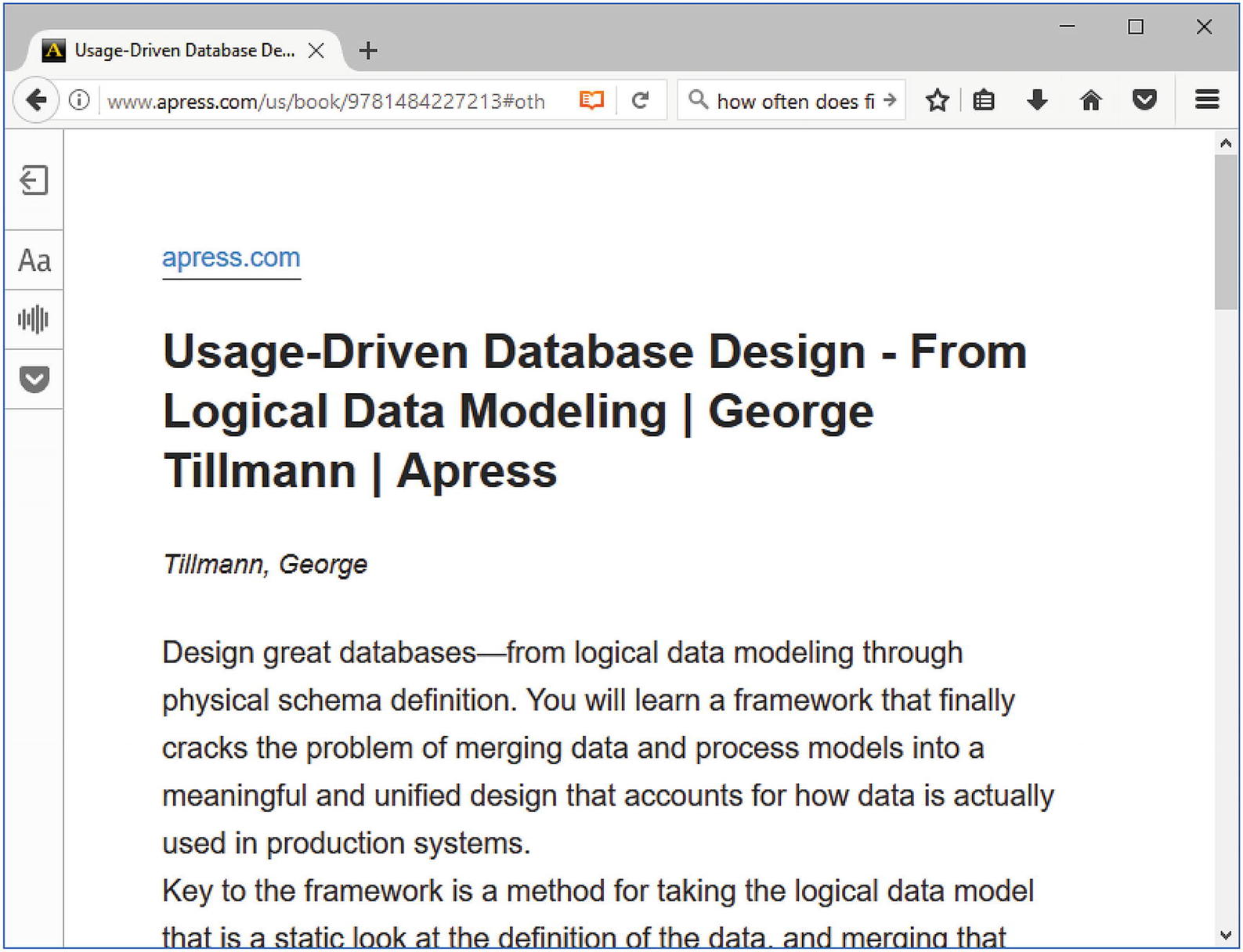Click the vertical scrollbar thumb
The image size is (1243, 952).
1226,232
